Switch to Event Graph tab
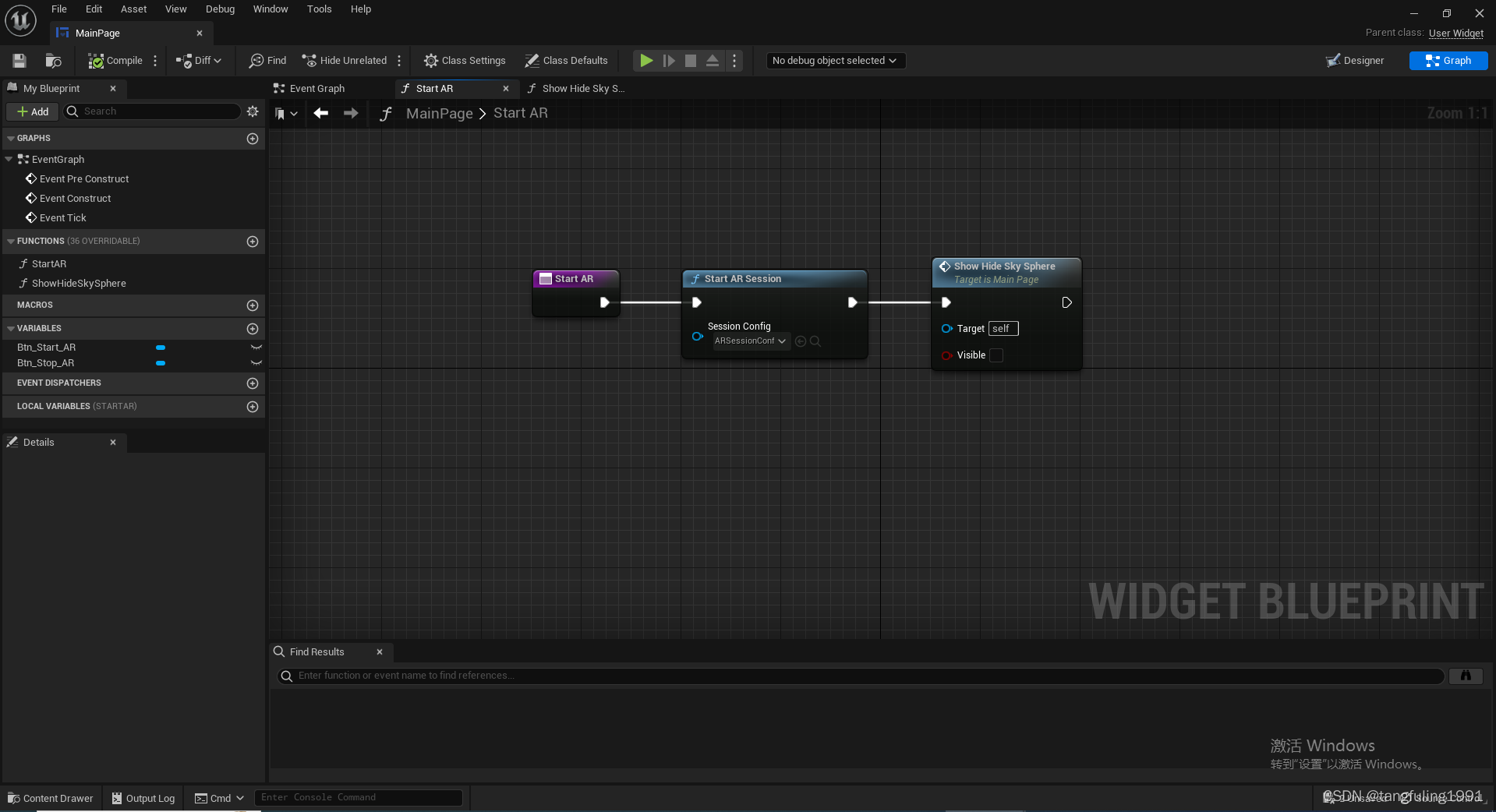The height and width of the screenshot is (812, 1496). coord(317,89)
